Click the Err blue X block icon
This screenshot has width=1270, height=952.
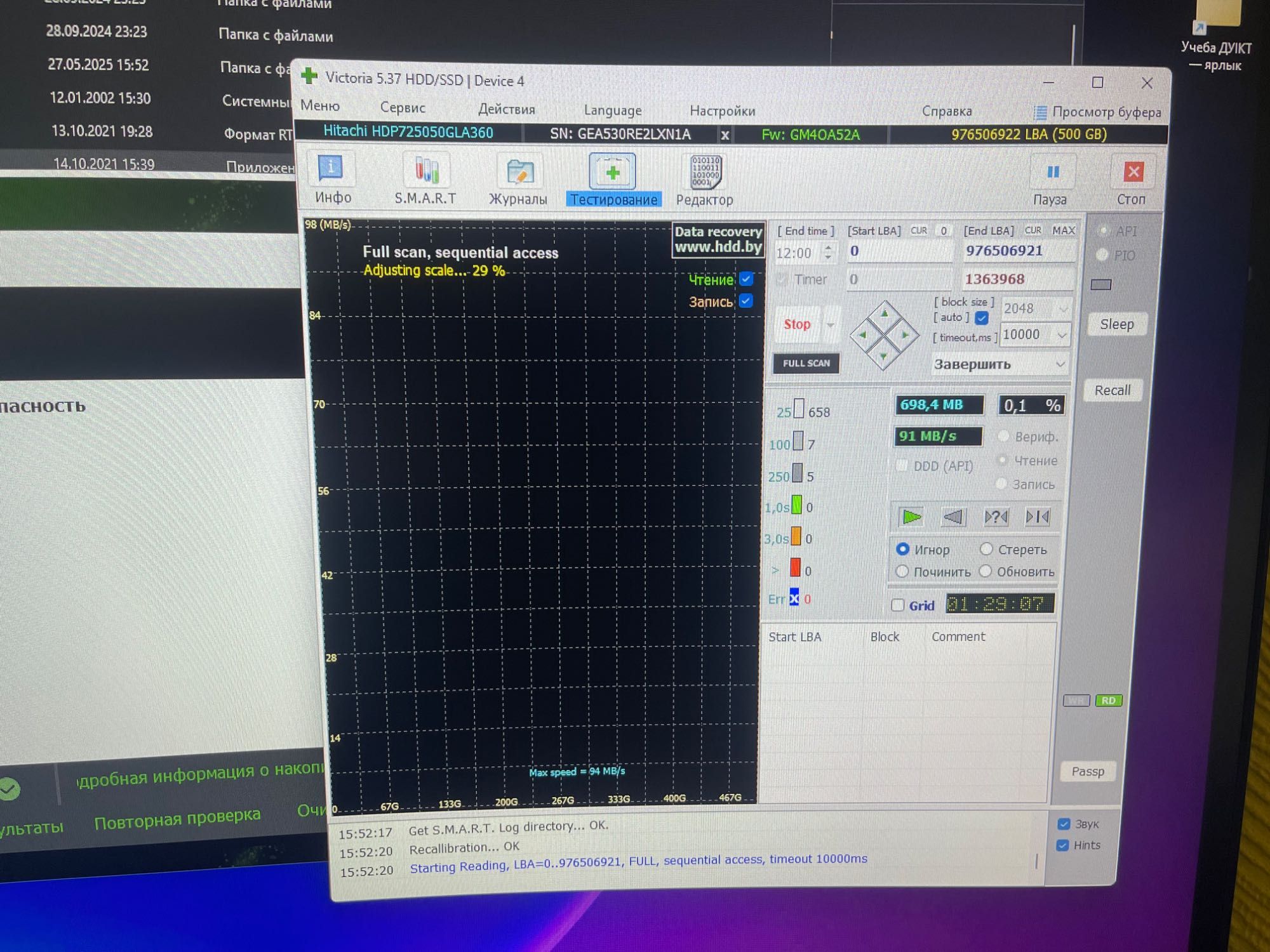(x=794, y=597)
